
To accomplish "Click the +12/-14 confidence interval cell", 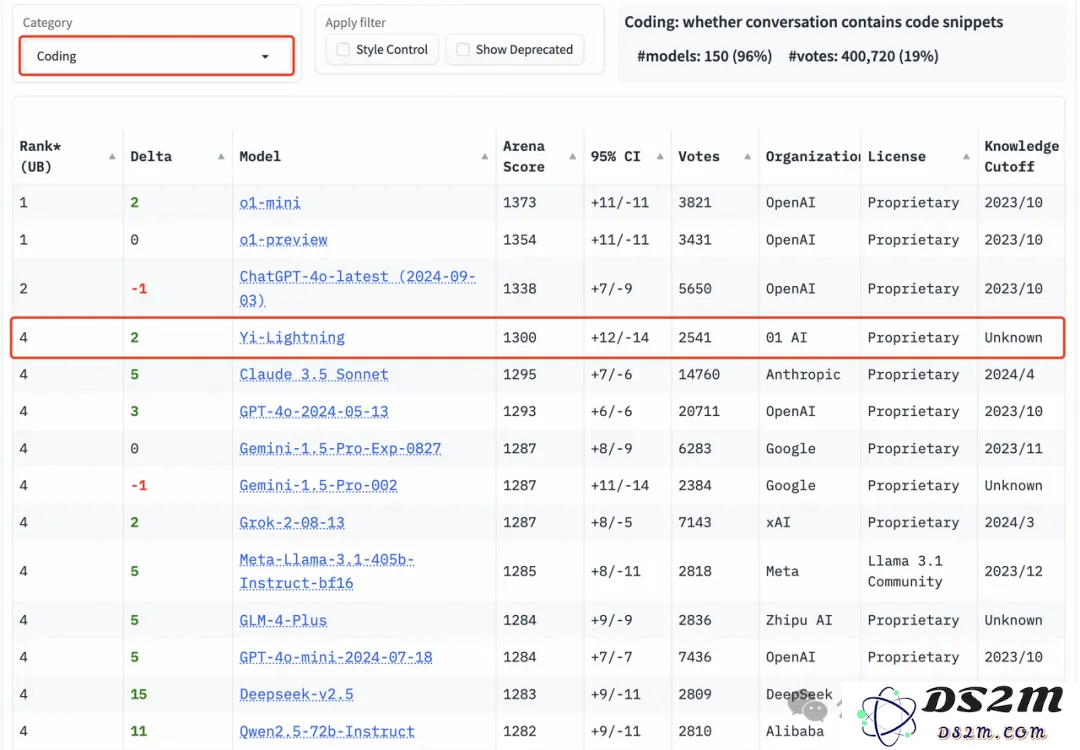I will coord(620,337).
